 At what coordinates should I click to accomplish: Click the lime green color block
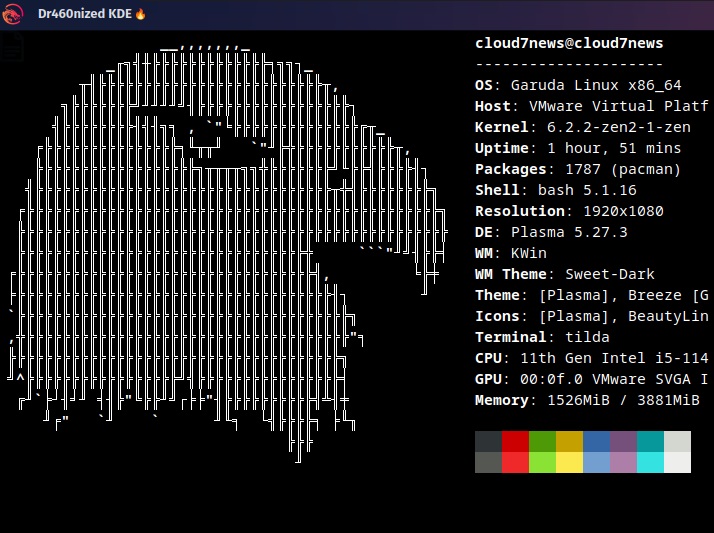(542, 462)
